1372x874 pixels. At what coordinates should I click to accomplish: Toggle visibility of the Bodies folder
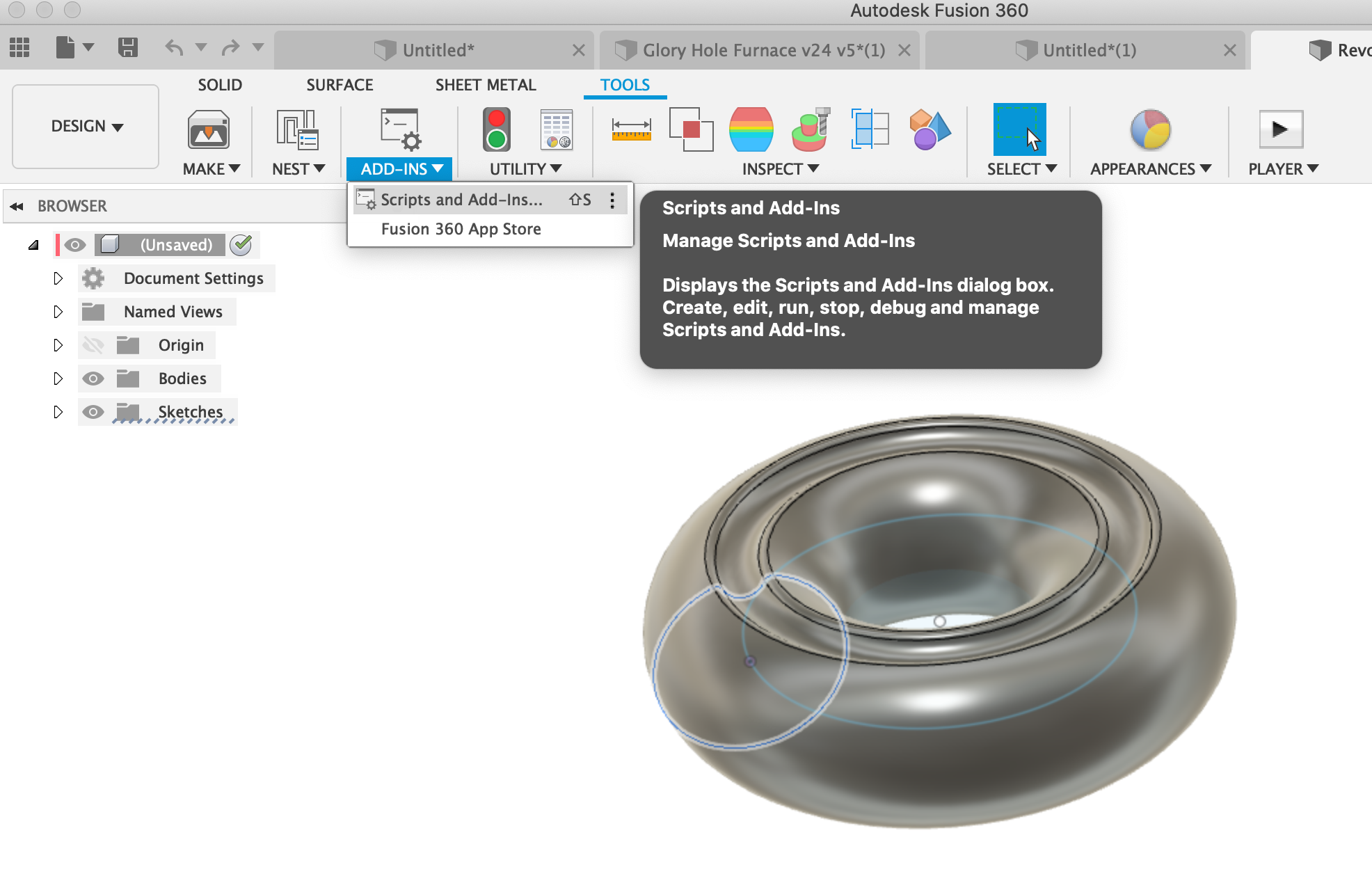pyautogui.click(x=93, y=378)
